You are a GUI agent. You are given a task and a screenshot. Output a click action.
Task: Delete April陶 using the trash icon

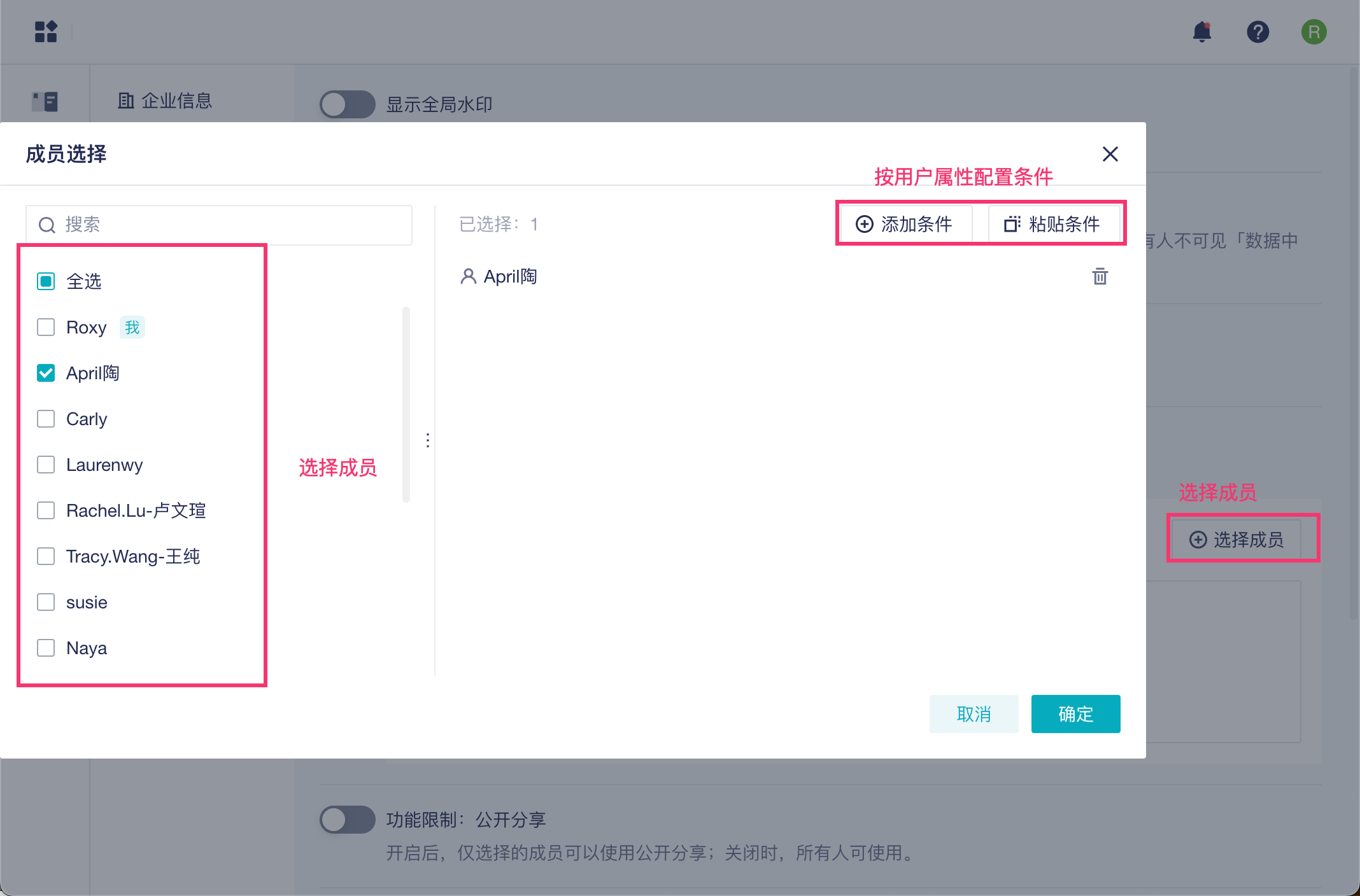tap(1100, 276)
